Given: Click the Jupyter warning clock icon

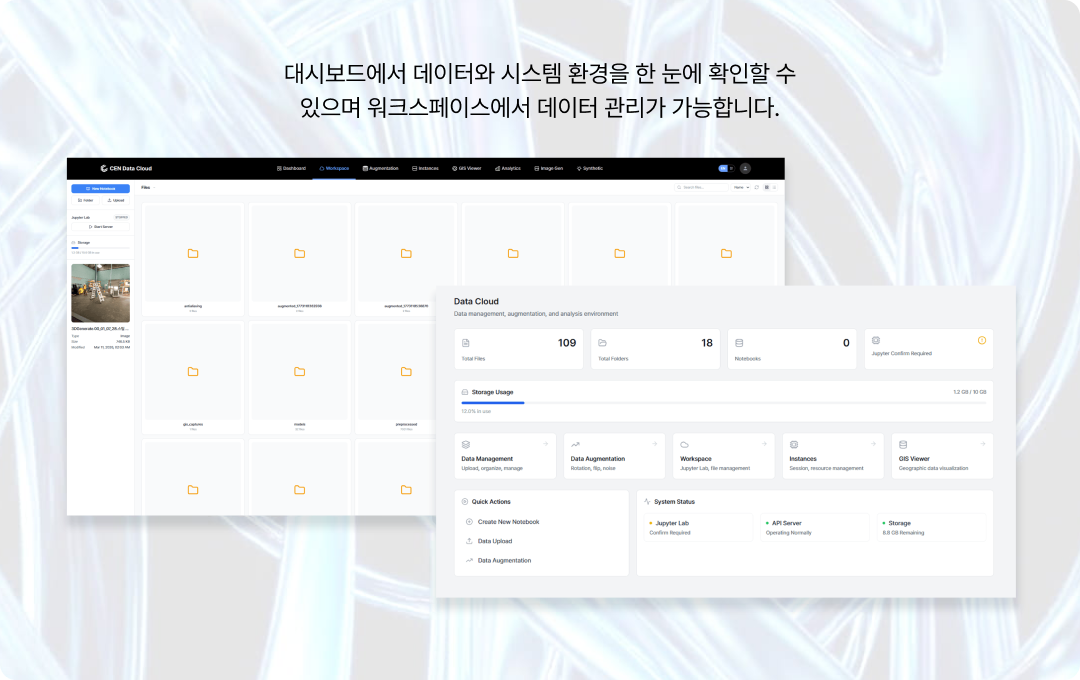Looking at the screenshot, I should pos(982,340).
